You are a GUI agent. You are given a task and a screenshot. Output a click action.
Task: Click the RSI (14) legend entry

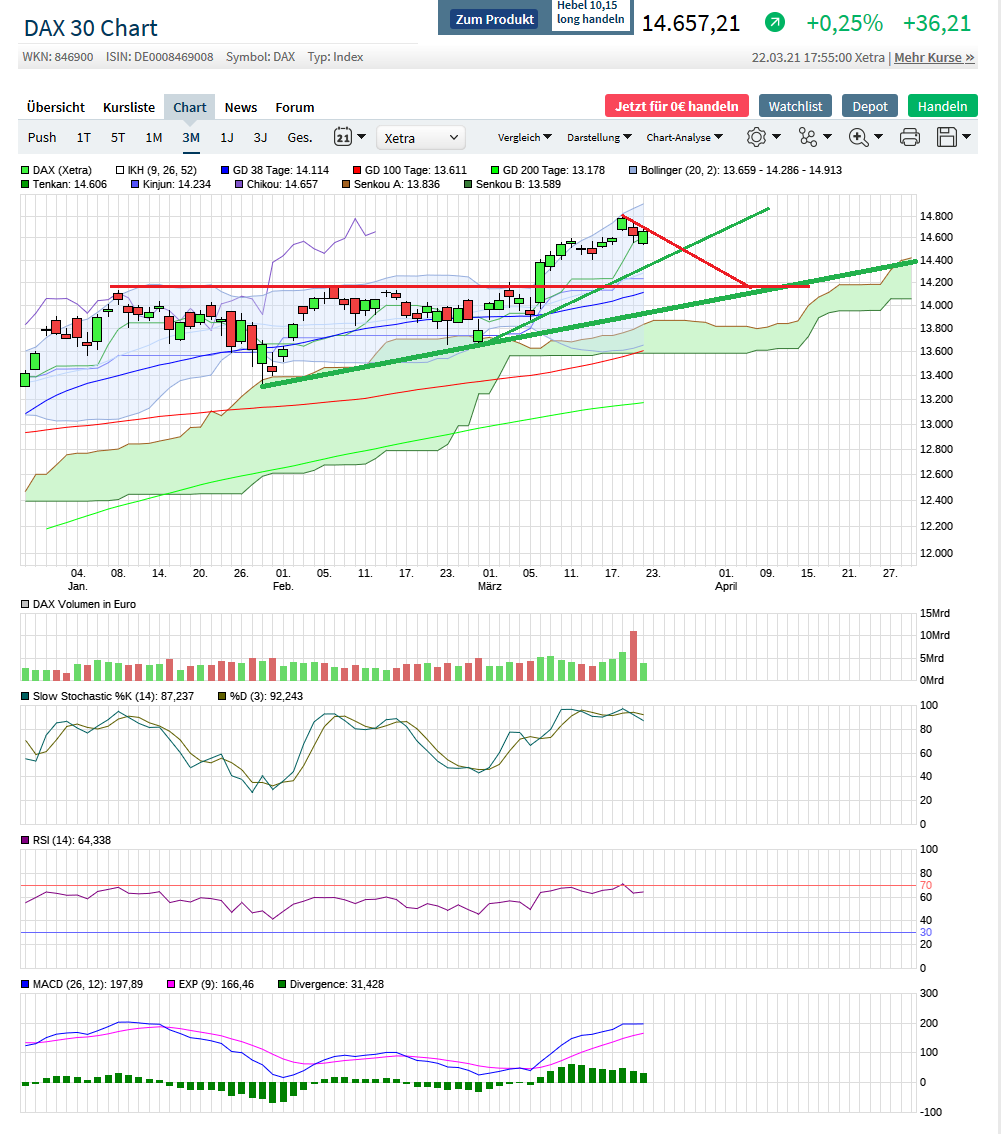coord(66,840)
